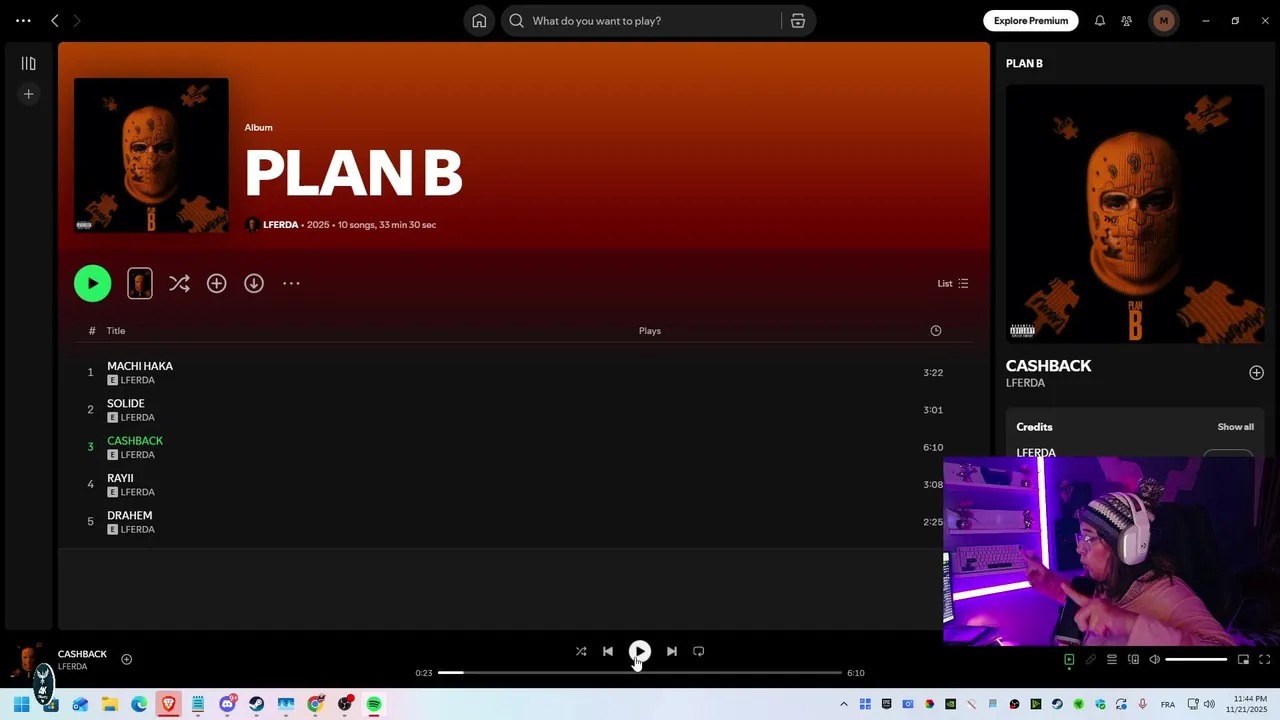
Task: Click CASHBACK title in the player bar
Action: (x=82, y=654)
